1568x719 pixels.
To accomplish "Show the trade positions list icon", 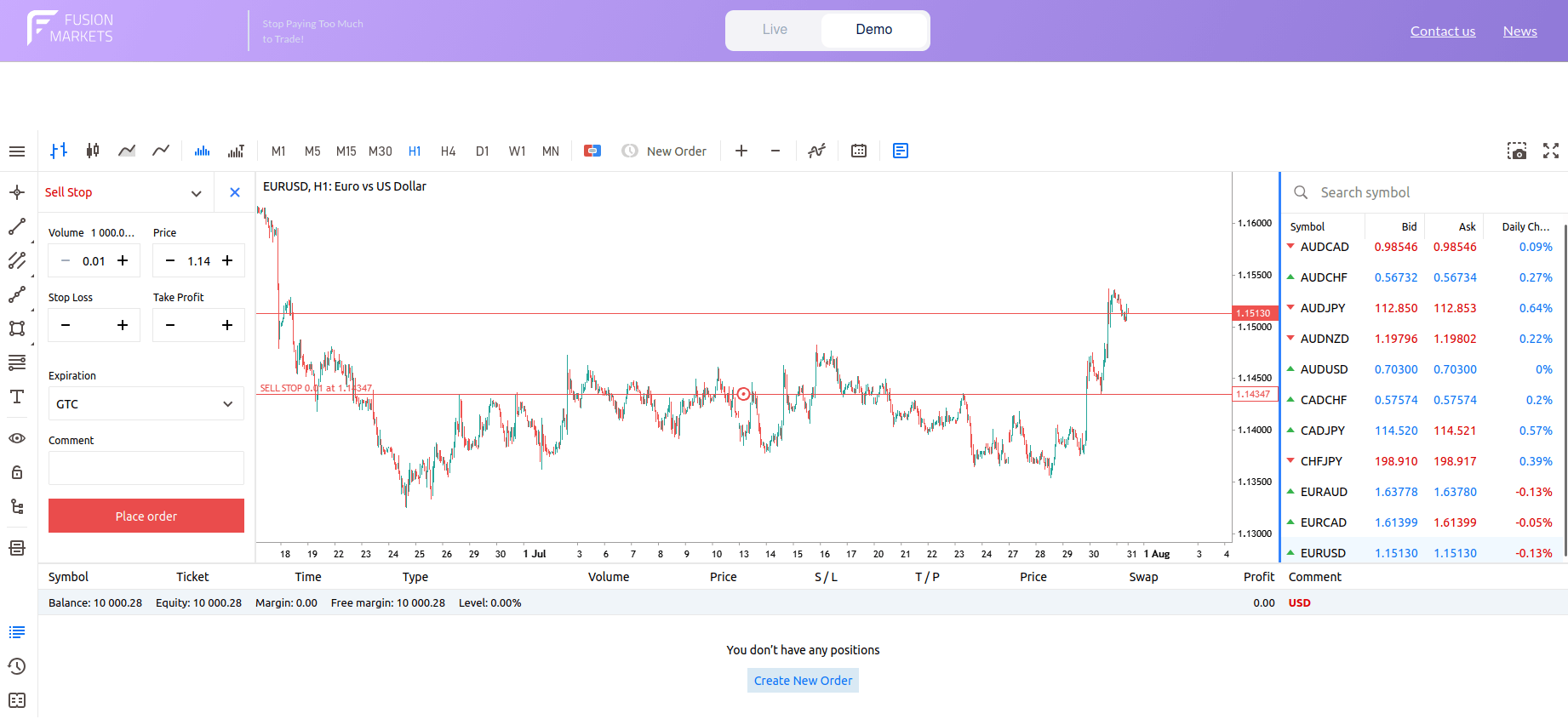I will click(17, 632).
